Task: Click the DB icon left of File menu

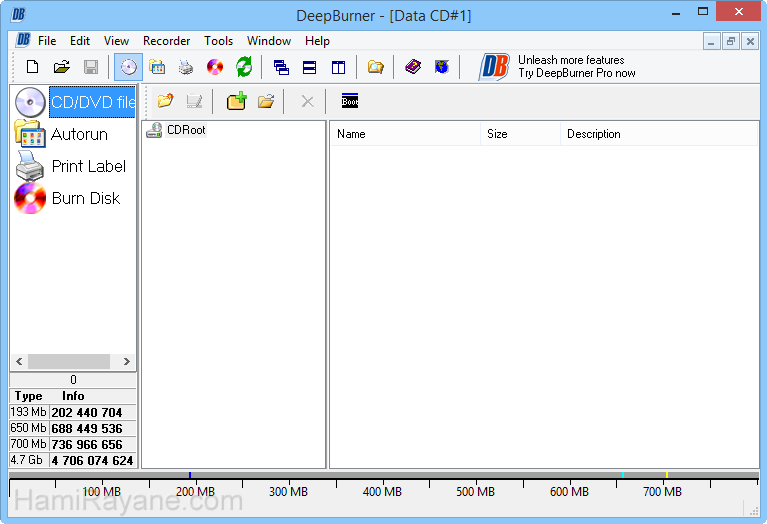Action: (23, 40)
